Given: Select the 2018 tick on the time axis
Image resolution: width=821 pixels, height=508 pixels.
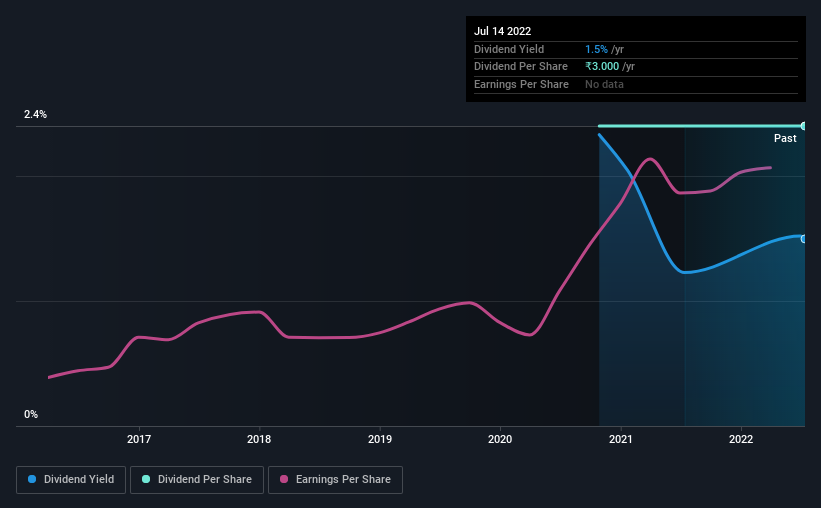Looking at the screenshot, I should (x=259, y=439).
